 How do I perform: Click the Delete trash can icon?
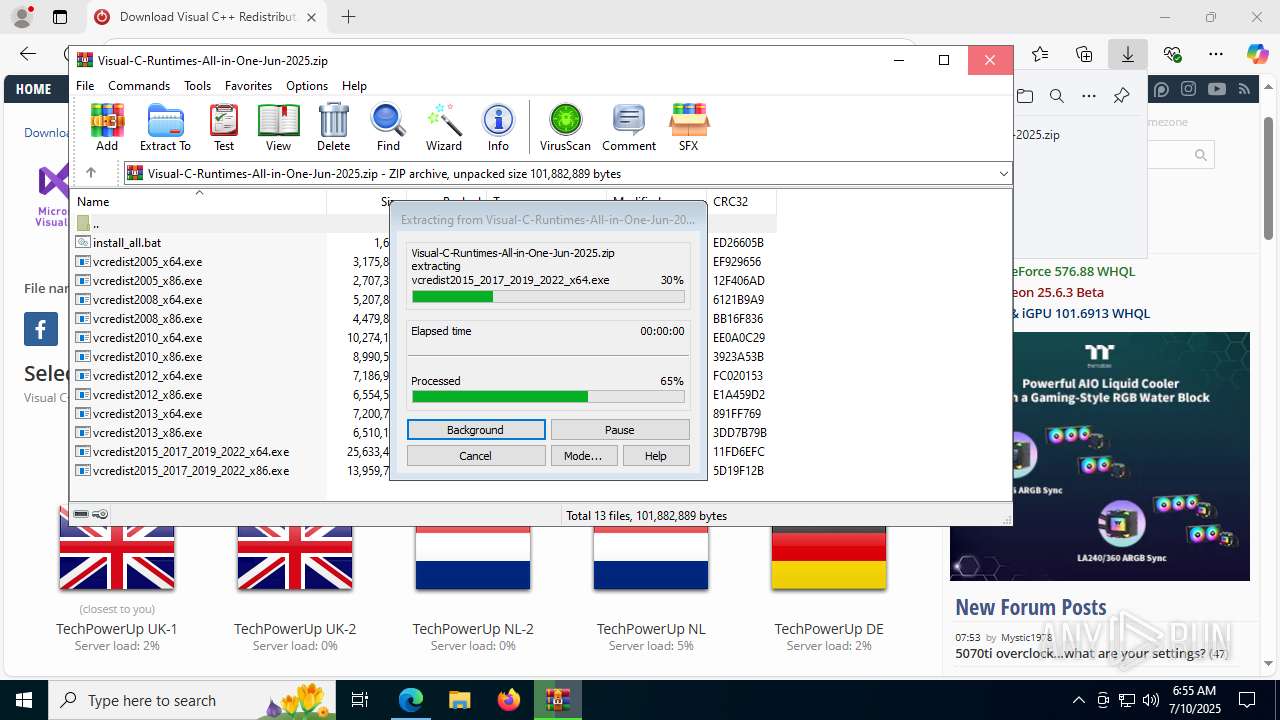click(x=333, y=127)
